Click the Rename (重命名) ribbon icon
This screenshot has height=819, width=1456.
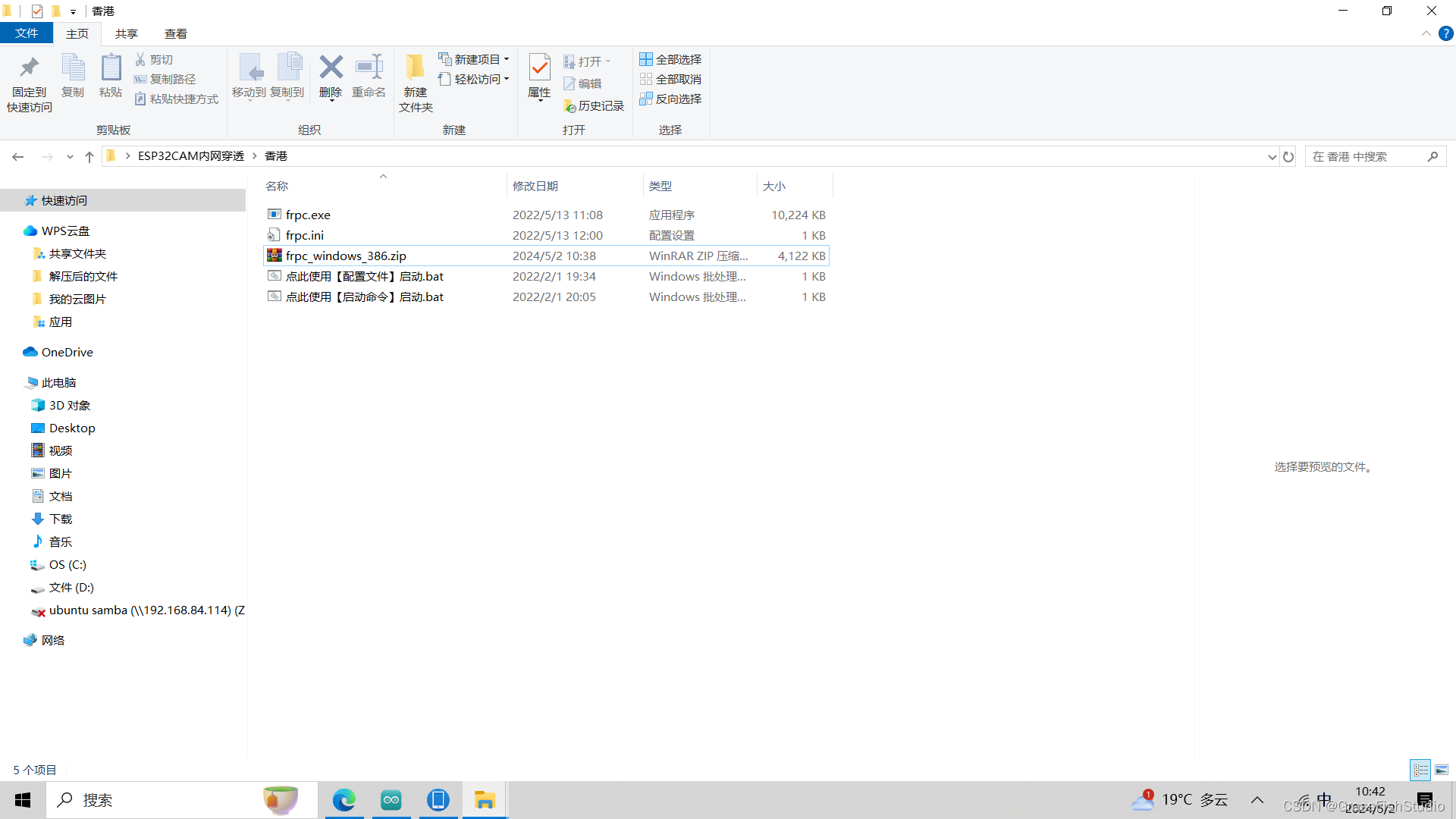click(x=369, y=68)
